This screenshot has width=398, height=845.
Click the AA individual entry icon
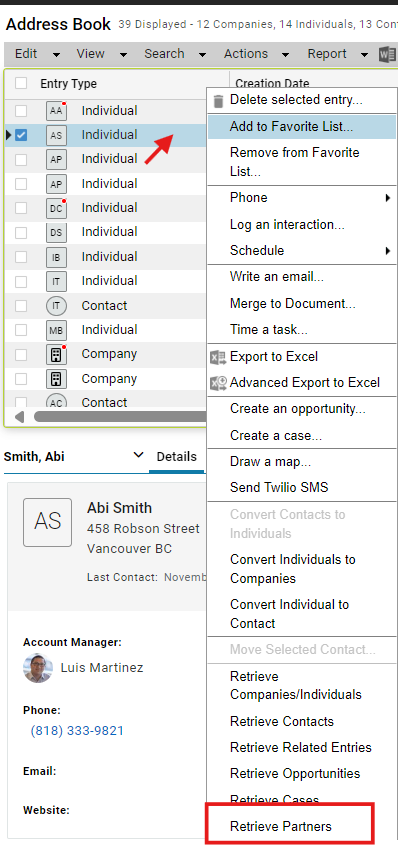pyautogui.click(x=57, y=111)
